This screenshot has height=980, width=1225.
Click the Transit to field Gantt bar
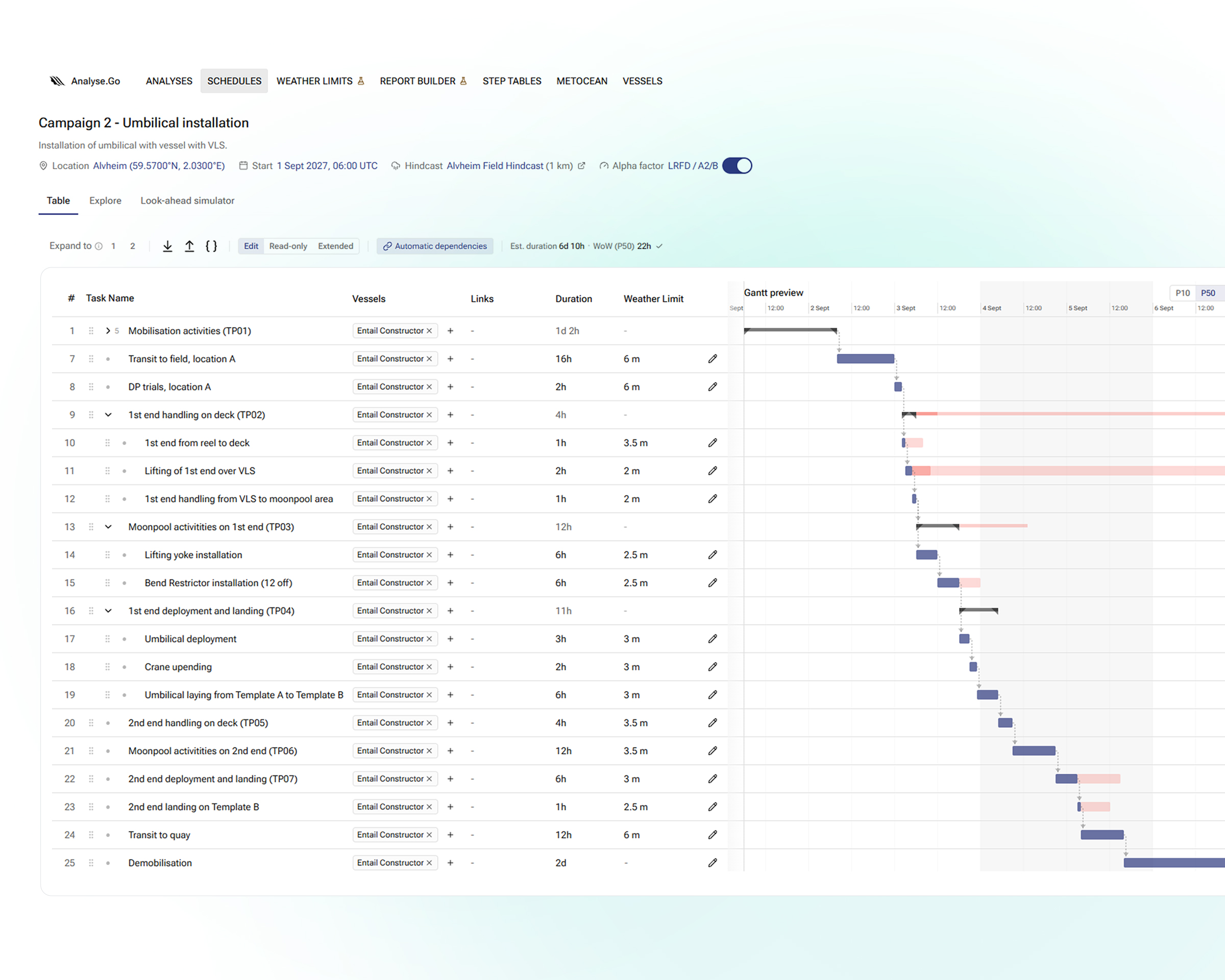click(x=865, y=358)
